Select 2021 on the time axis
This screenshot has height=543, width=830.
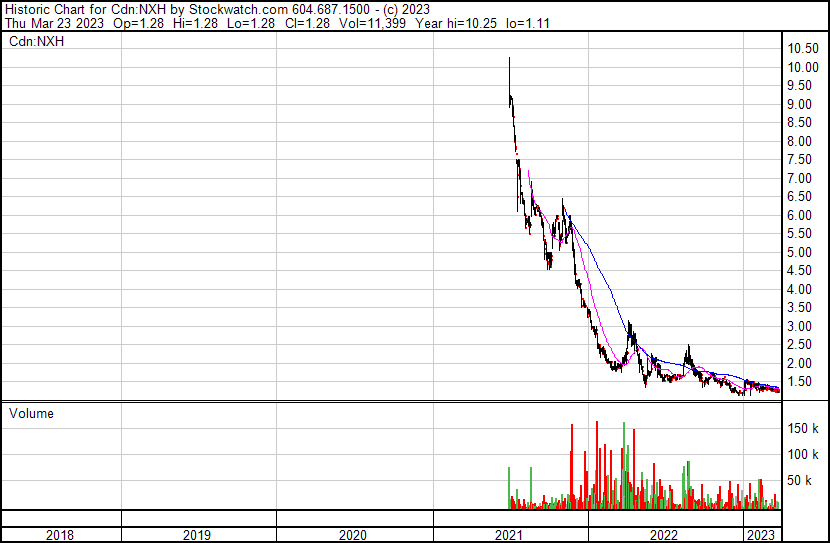coord(509,535)
